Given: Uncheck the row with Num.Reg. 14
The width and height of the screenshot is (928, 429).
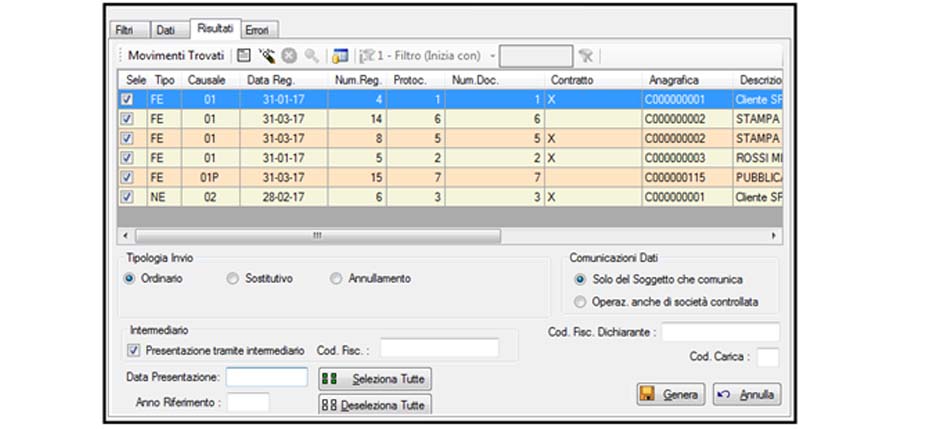Looking at the screenshot, I should coord(127,119).
